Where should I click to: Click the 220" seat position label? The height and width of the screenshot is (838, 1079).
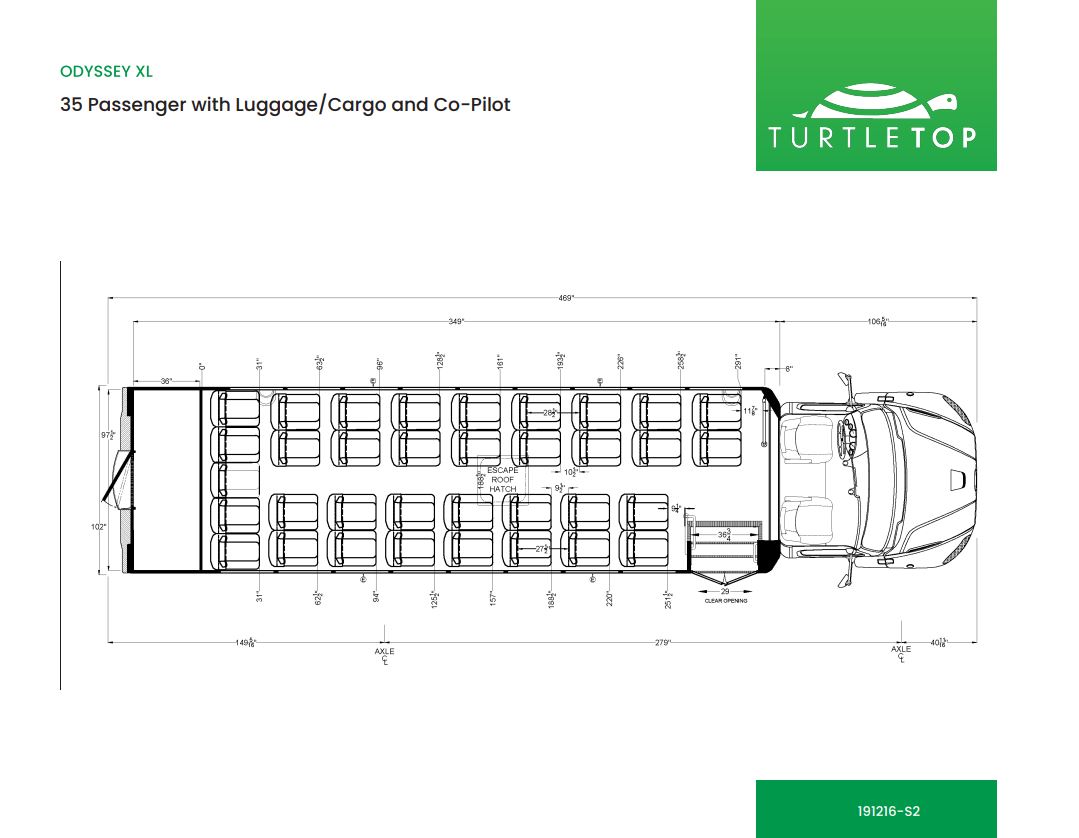pos(609,597)
